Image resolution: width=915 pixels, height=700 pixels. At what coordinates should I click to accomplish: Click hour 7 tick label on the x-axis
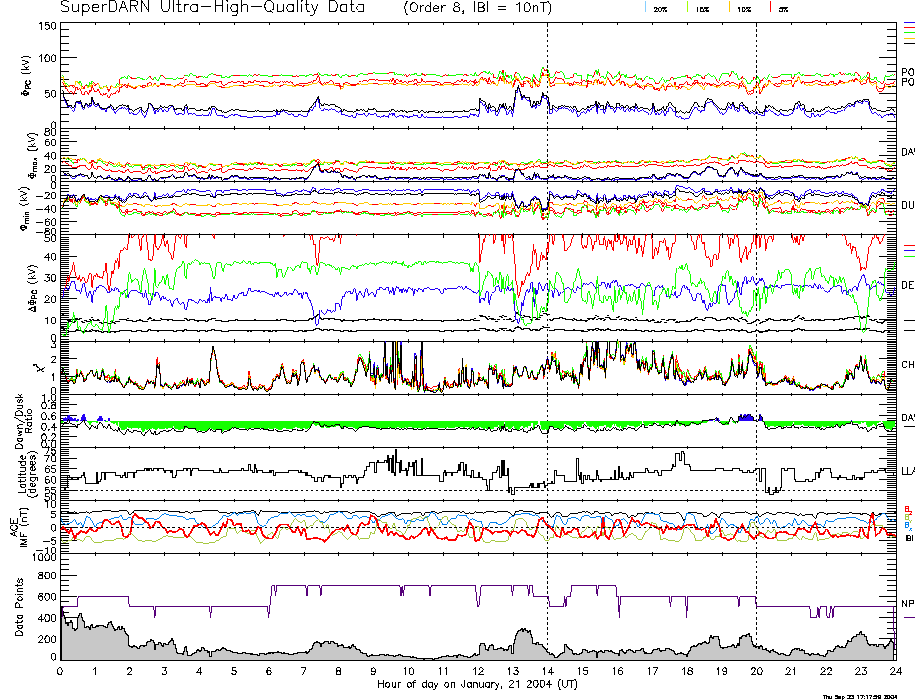coord(303,671)
